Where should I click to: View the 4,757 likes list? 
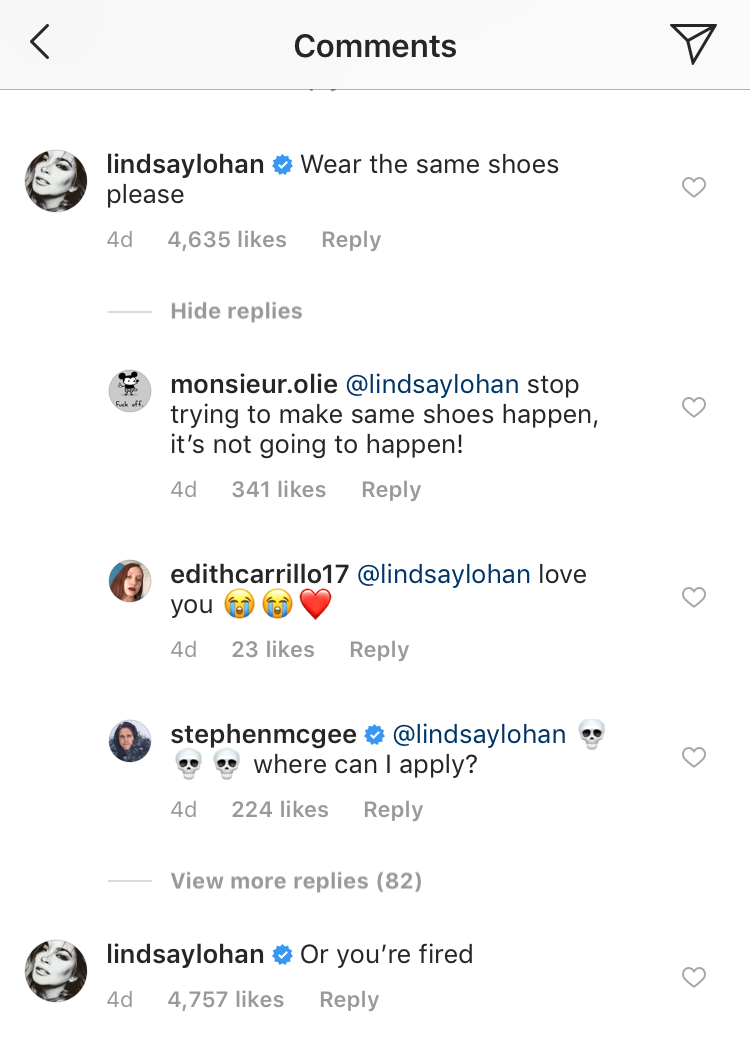[226, 1000]
